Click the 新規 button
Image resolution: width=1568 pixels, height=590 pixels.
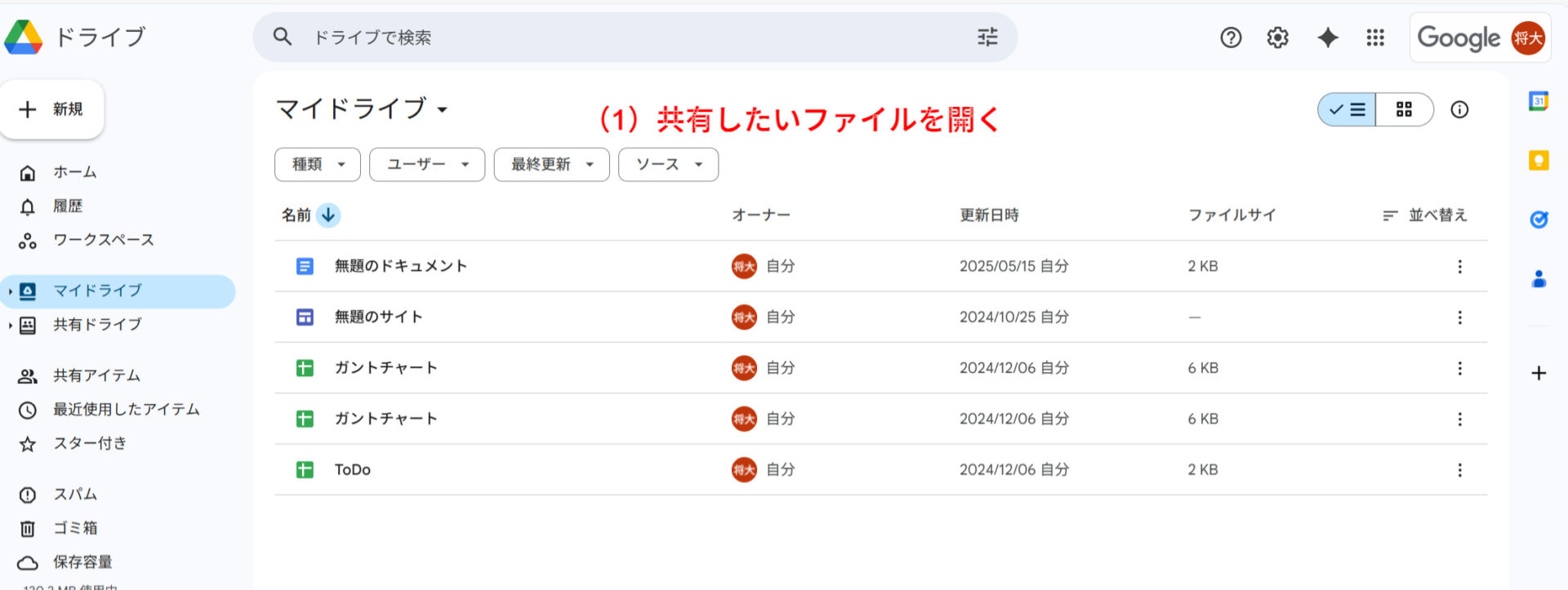(x=52, y=109)
